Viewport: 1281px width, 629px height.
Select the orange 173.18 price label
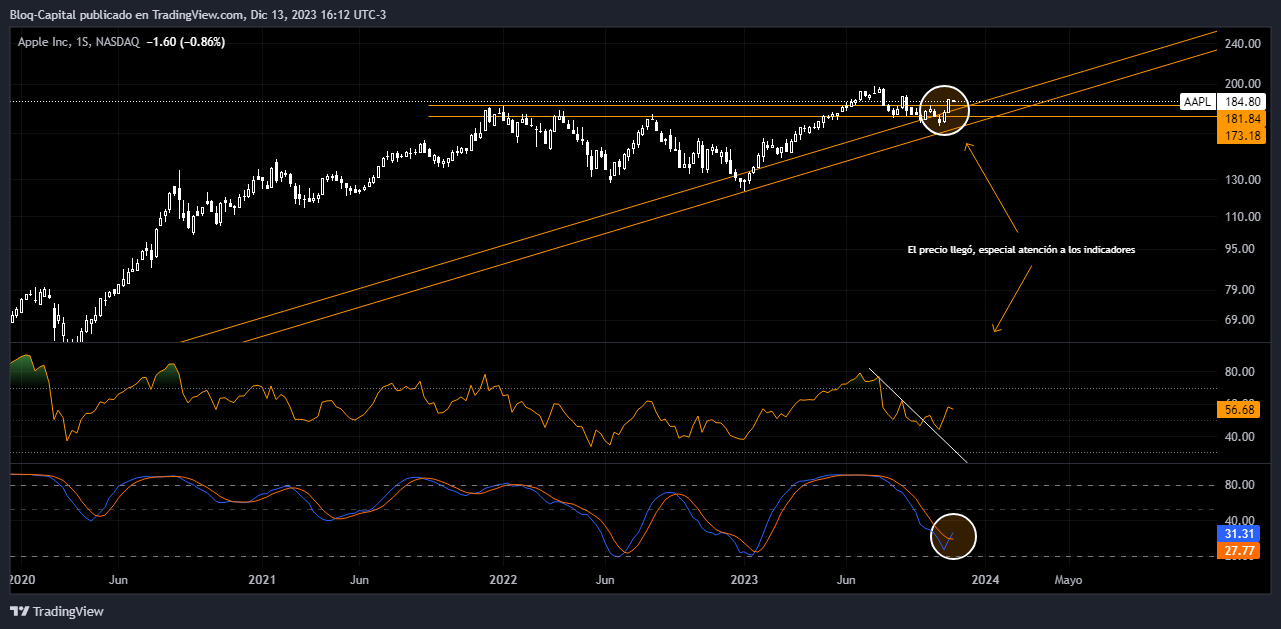1242,135
